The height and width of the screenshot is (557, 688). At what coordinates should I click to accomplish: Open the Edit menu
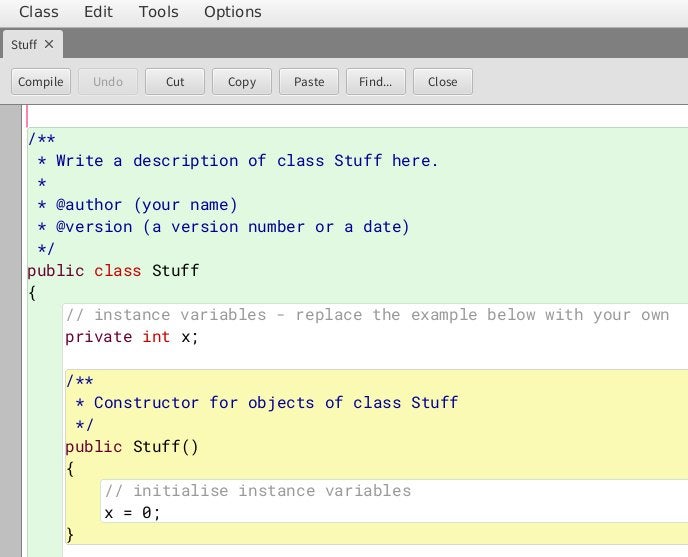pyautogui.click(x=98, y=12)
